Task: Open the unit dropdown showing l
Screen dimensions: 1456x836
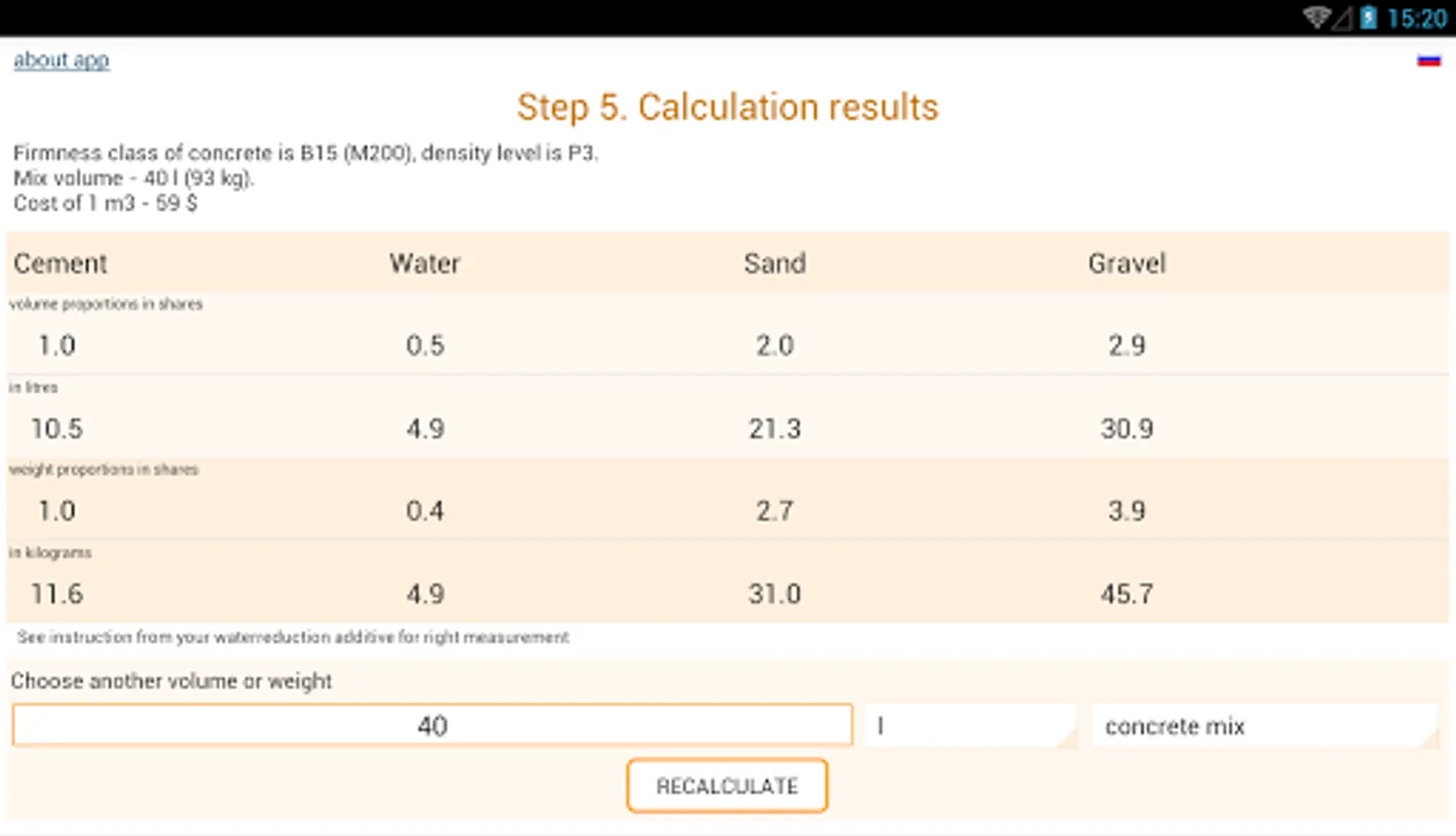Action: point(971,725)
